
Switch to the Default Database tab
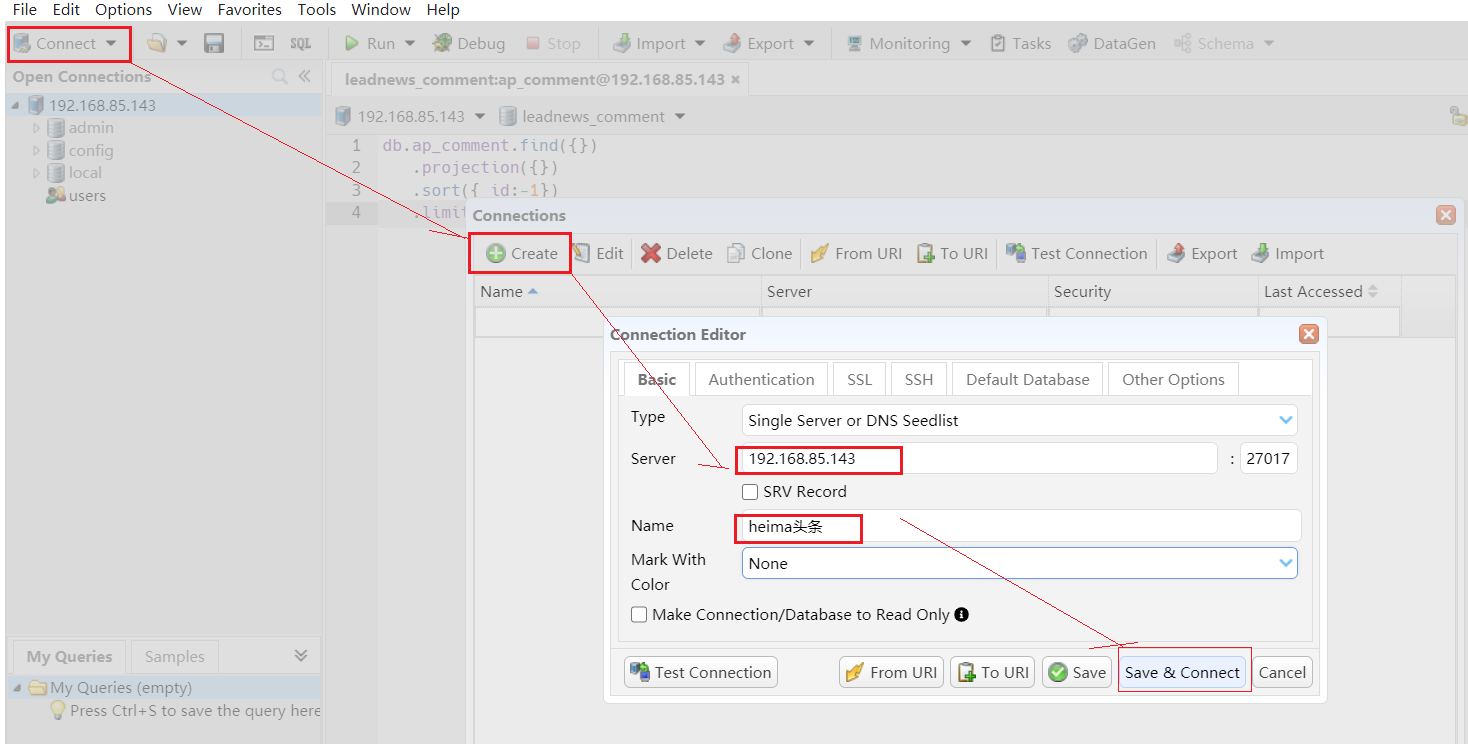point(1027,380)
